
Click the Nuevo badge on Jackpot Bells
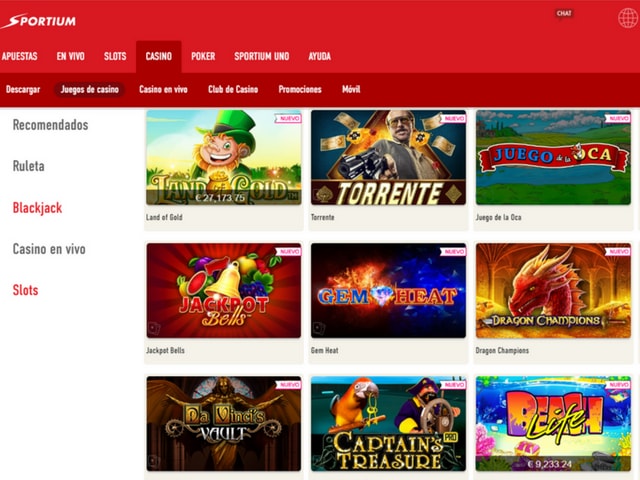pyautogui.click(x=289, y=251)
